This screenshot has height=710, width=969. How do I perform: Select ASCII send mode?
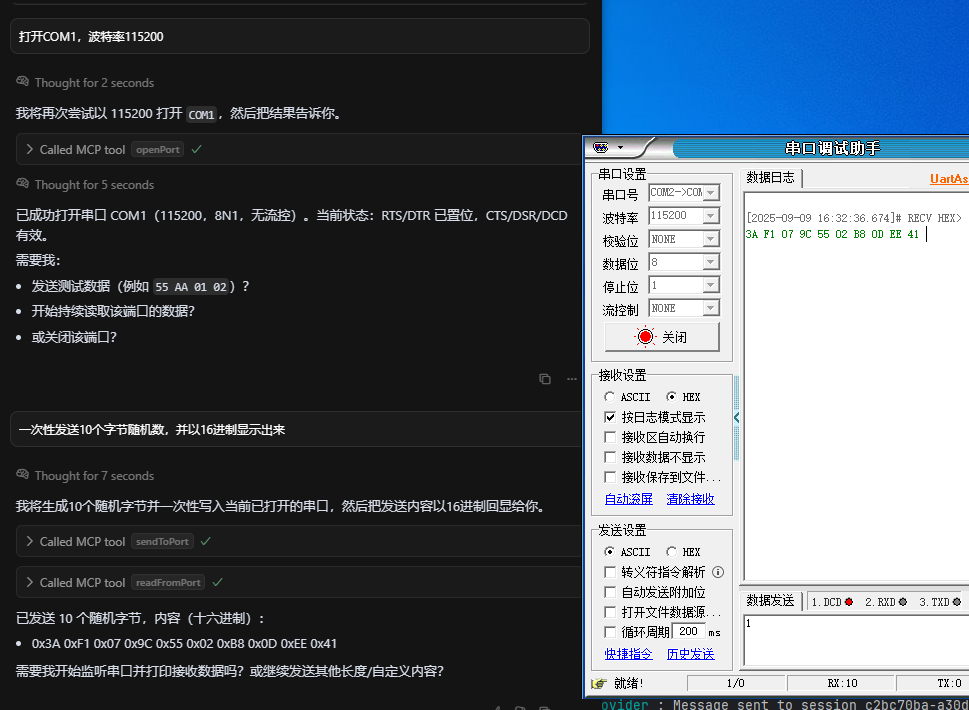click(x=609, y=552)
